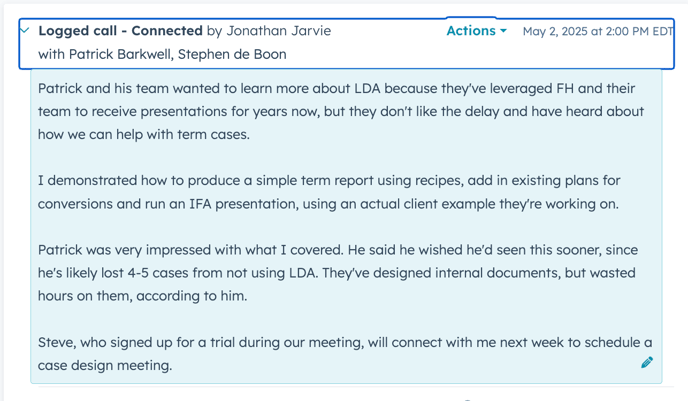This screenshot has width=688, height=401.
Task: Click the 'with' label before the attendee names
Action: (52, 54)
